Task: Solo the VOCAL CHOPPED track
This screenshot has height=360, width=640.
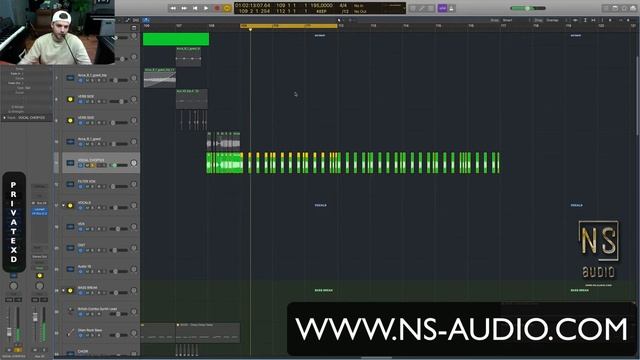Action: 93,165
